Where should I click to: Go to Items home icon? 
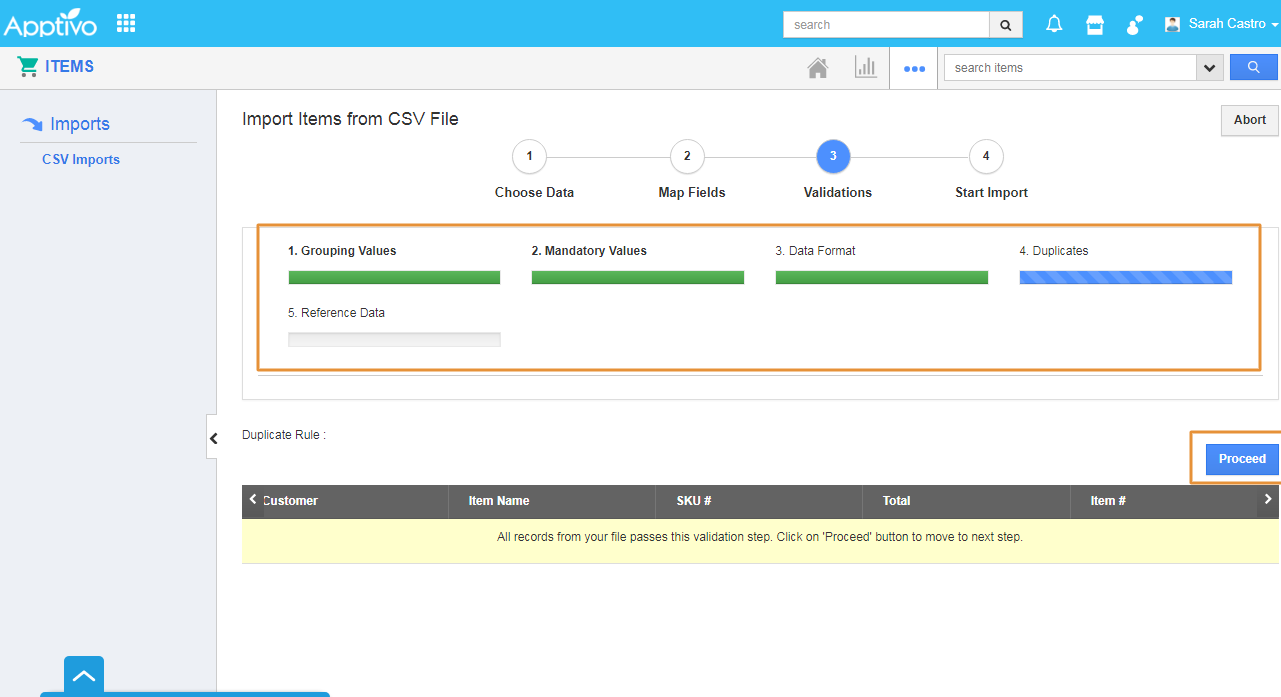(x=818, y=68)
